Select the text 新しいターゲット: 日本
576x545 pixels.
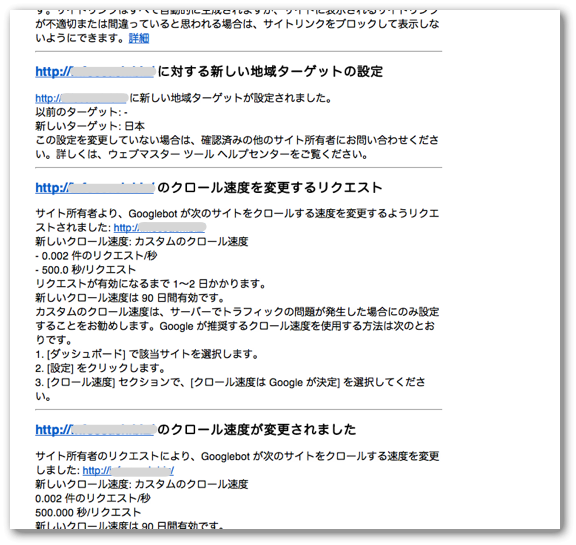90,126
